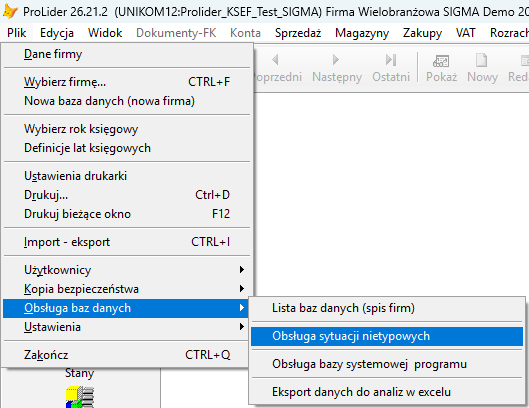Go to previous record via Poprzedni arrow

coord(275,60)
